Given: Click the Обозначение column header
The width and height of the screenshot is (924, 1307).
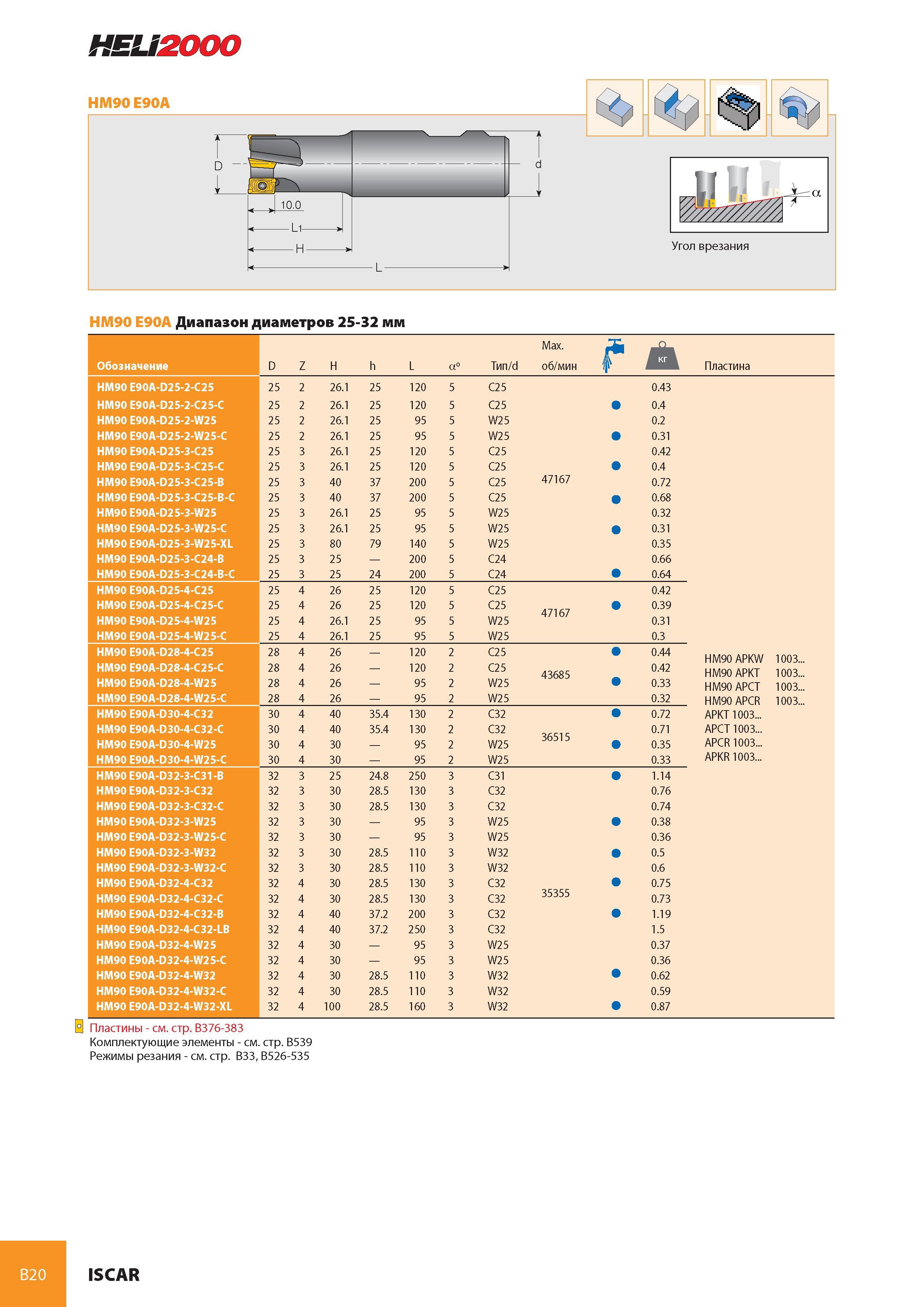Looking at the screenshot, I should click(133, 366).
